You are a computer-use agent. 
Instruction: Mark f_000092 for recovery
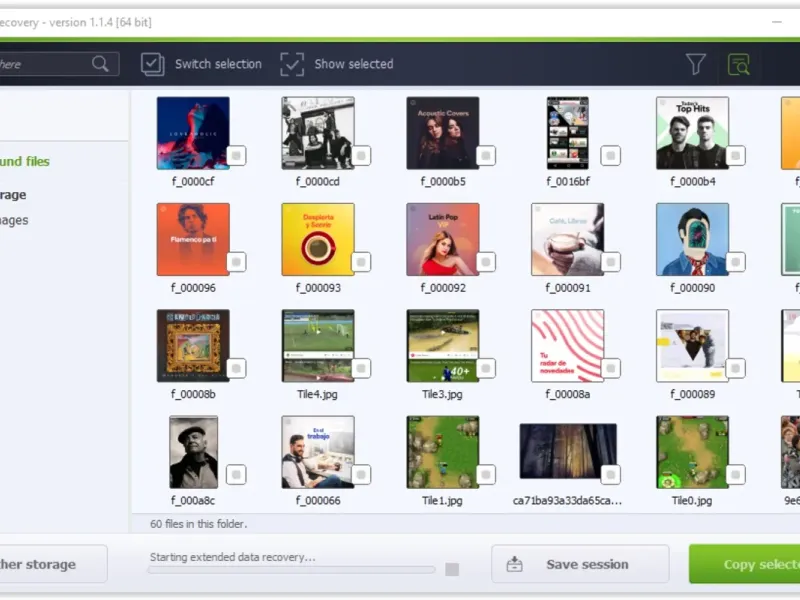486,262
